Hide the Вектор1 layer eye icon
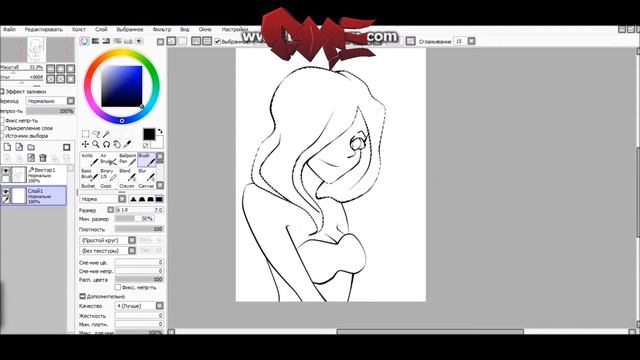Viewport: 640px width, 360px height. (x=6, y=171)
